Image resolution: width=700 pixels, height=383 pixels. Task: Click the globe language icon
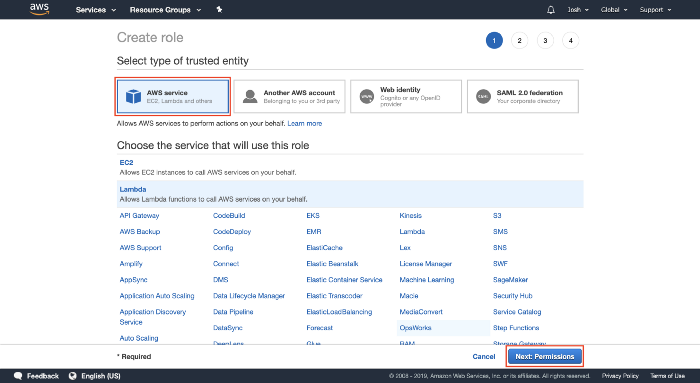point(72,376)
